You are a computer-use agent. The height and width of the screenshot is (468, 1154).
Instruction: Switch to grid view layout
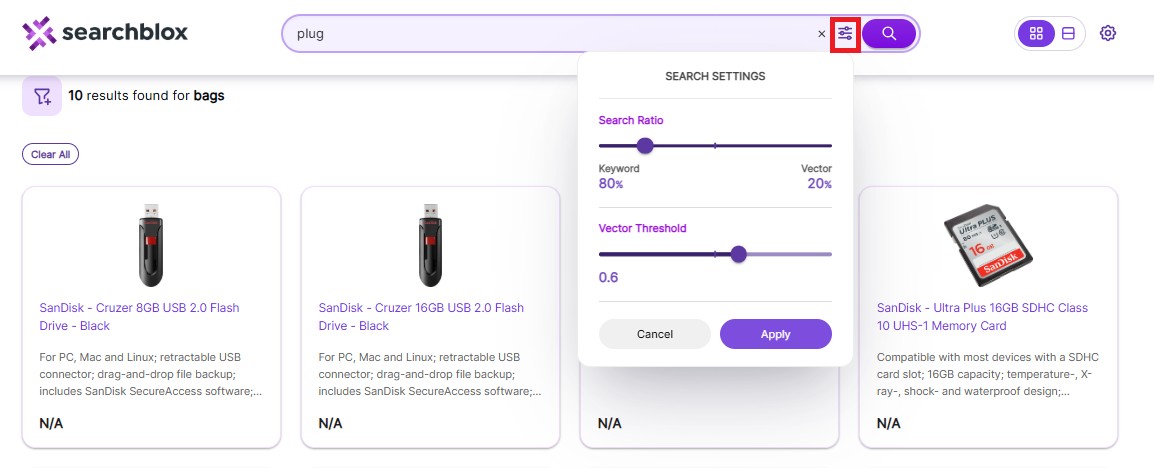pos(1036,33)
